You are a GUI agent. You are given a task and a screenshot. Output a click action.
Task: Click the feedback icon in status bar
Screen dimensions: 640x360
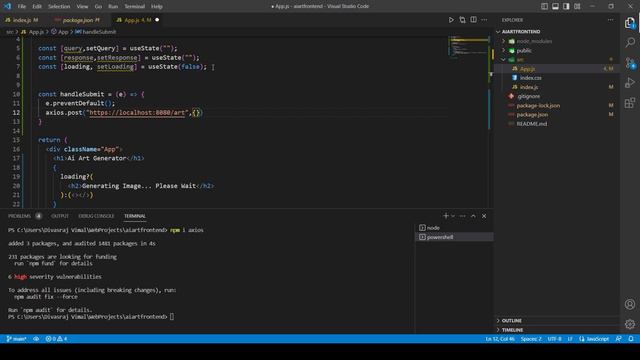point(619,339)
